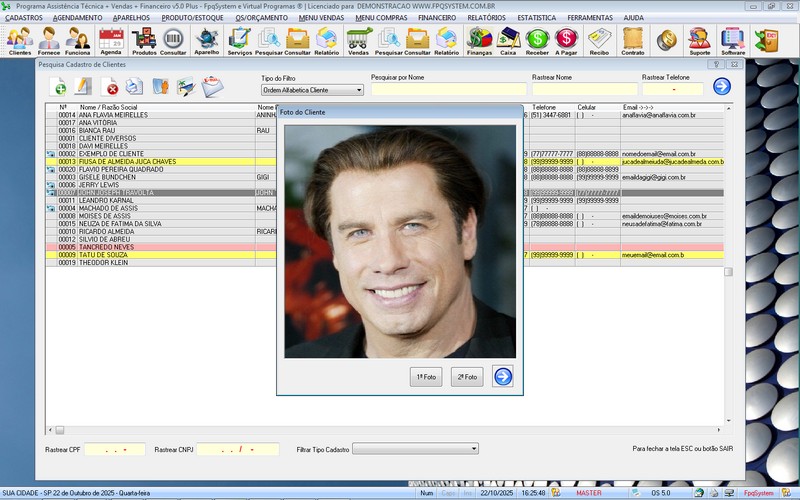
Task: Click the new client green plus icon
Action: click(58, 87)
